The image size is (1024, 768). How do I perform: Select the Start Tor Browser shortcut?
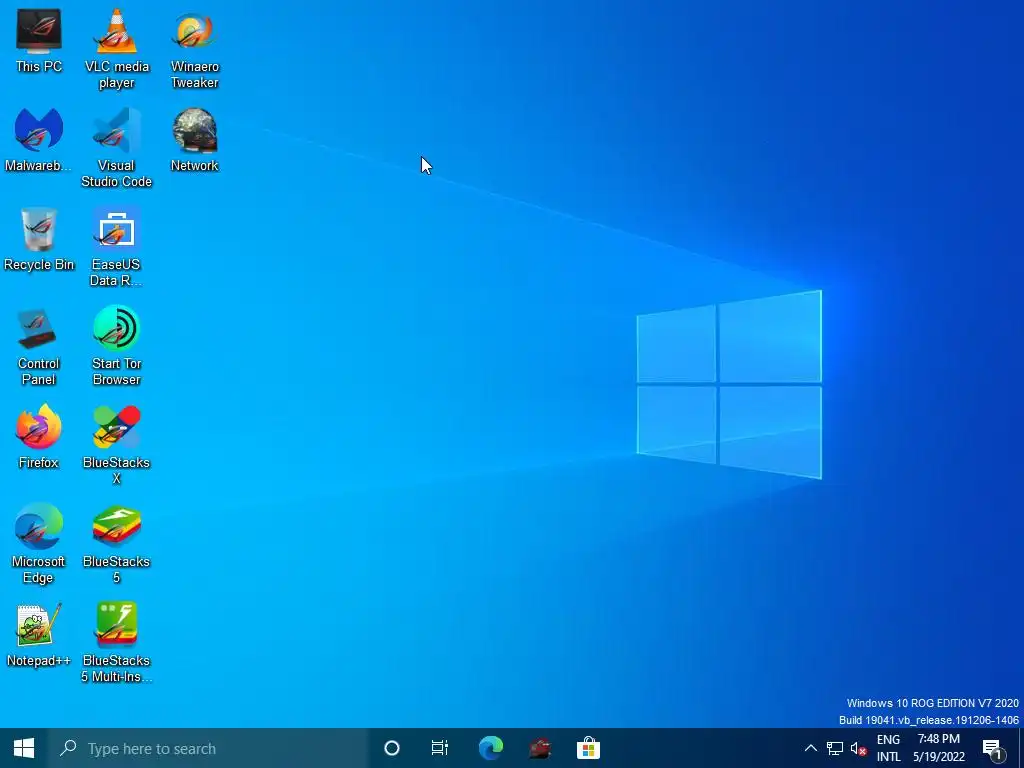tap(116, 346)
